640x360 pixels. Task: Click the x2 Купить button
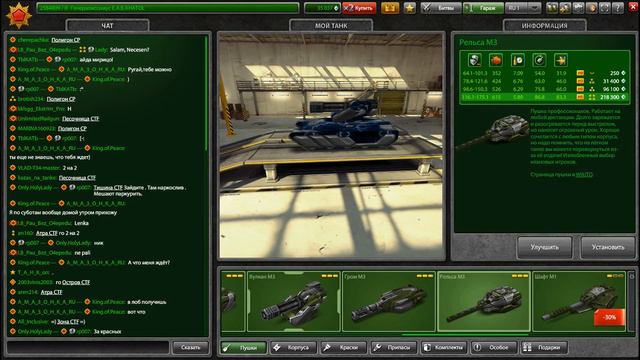point(359,8)
